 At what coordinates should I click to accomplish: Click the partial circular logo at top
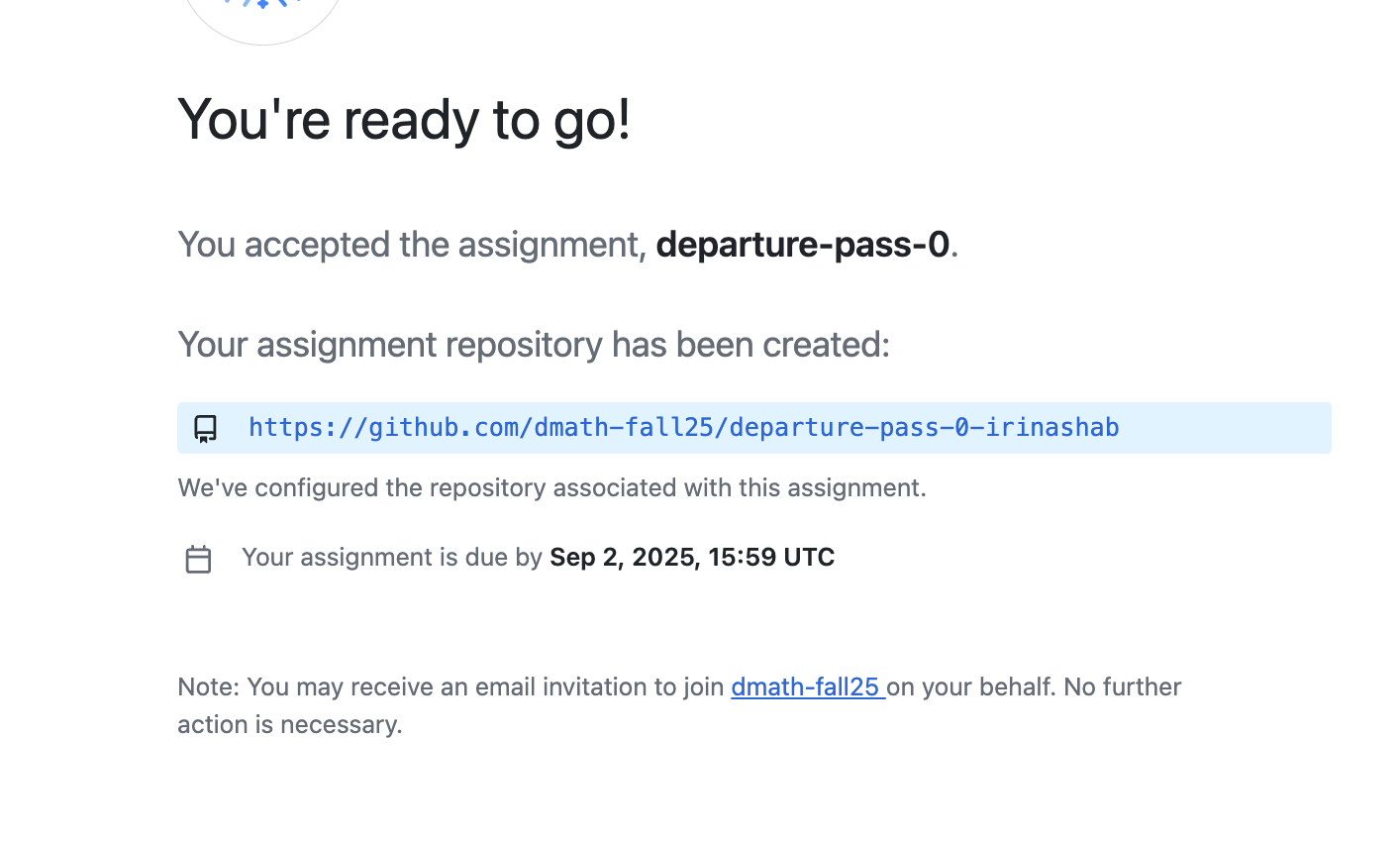(x=262, y=20)
